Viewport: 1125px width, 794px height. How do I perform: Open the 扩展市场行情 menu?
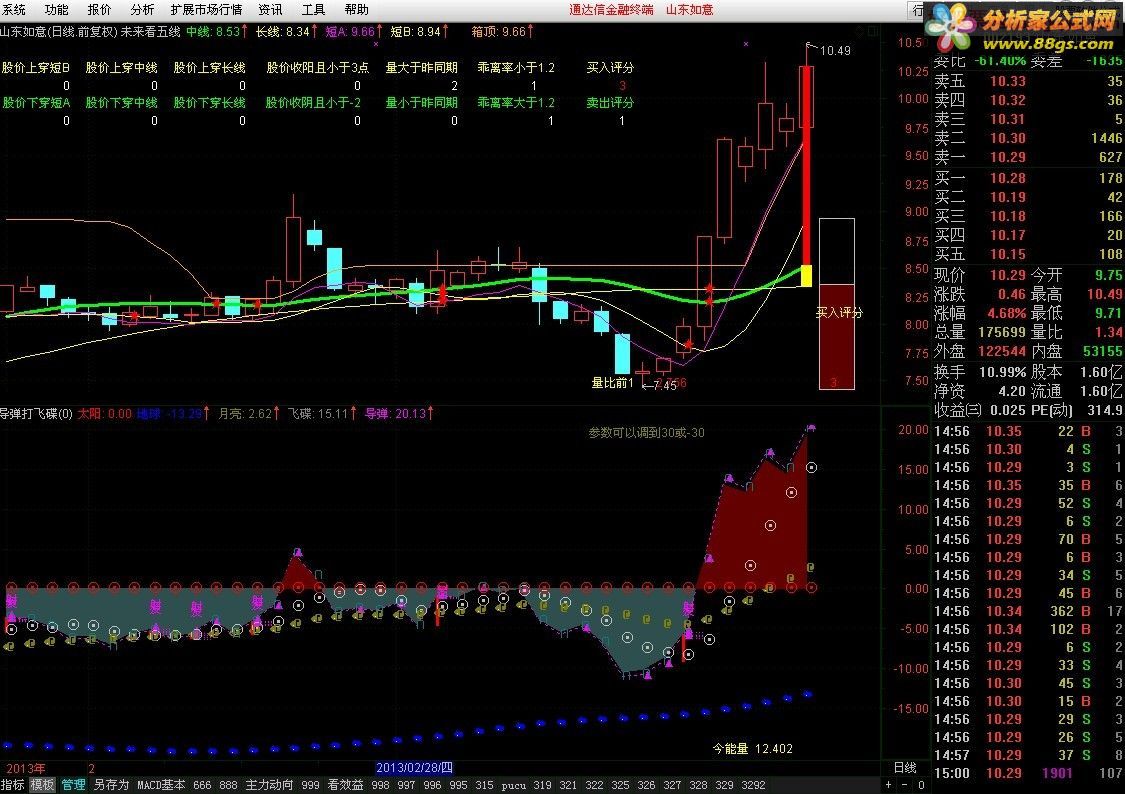coord(207,9)
